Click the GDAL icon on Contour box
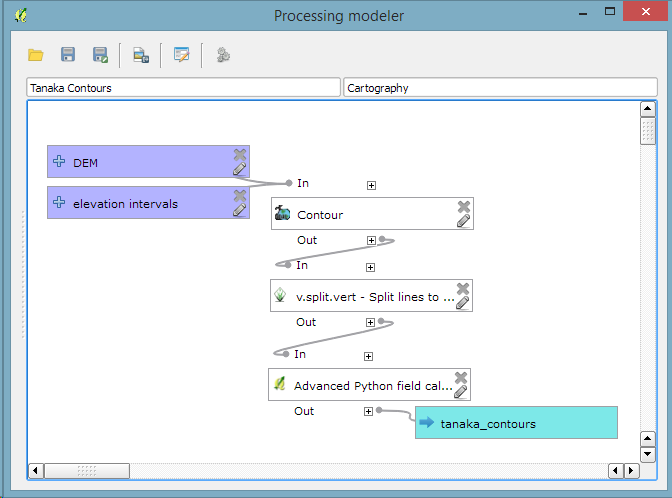The height and width of the screenshot is (498, 672). tap(282, 213)
